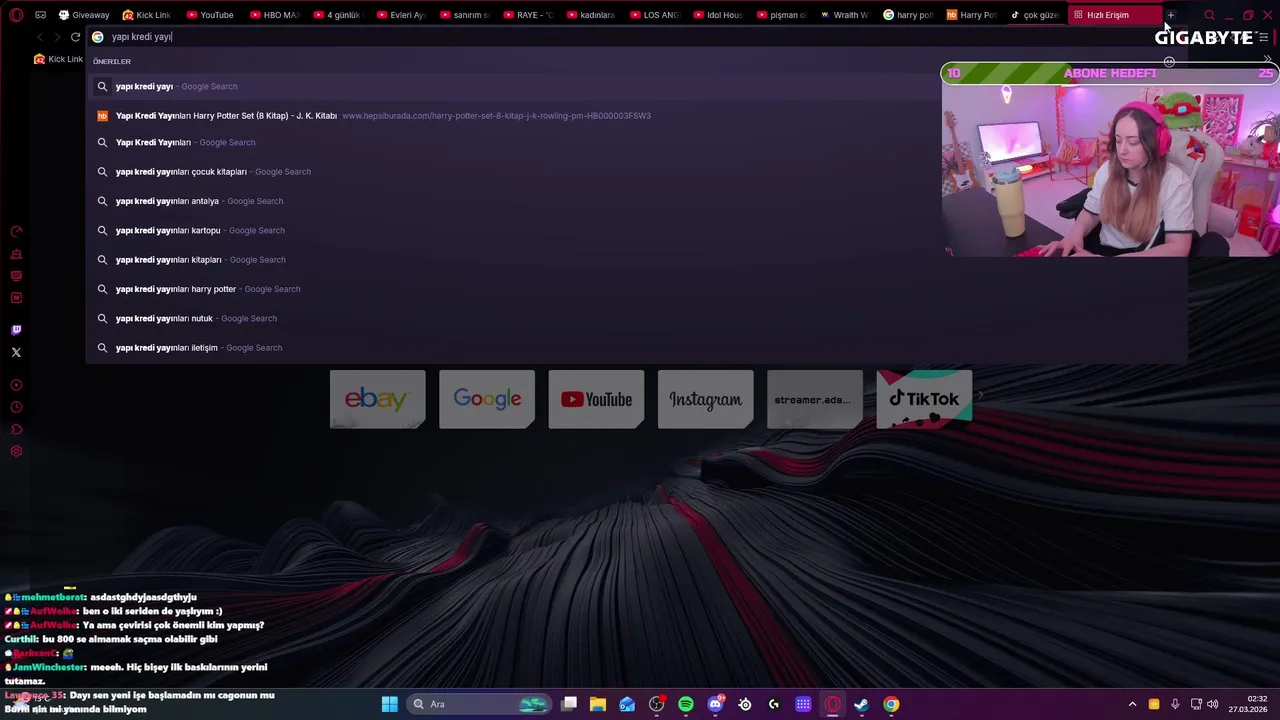Open Logitech G Hub from the taskbar
This screenshot has width=1280, height=720.
774,704
